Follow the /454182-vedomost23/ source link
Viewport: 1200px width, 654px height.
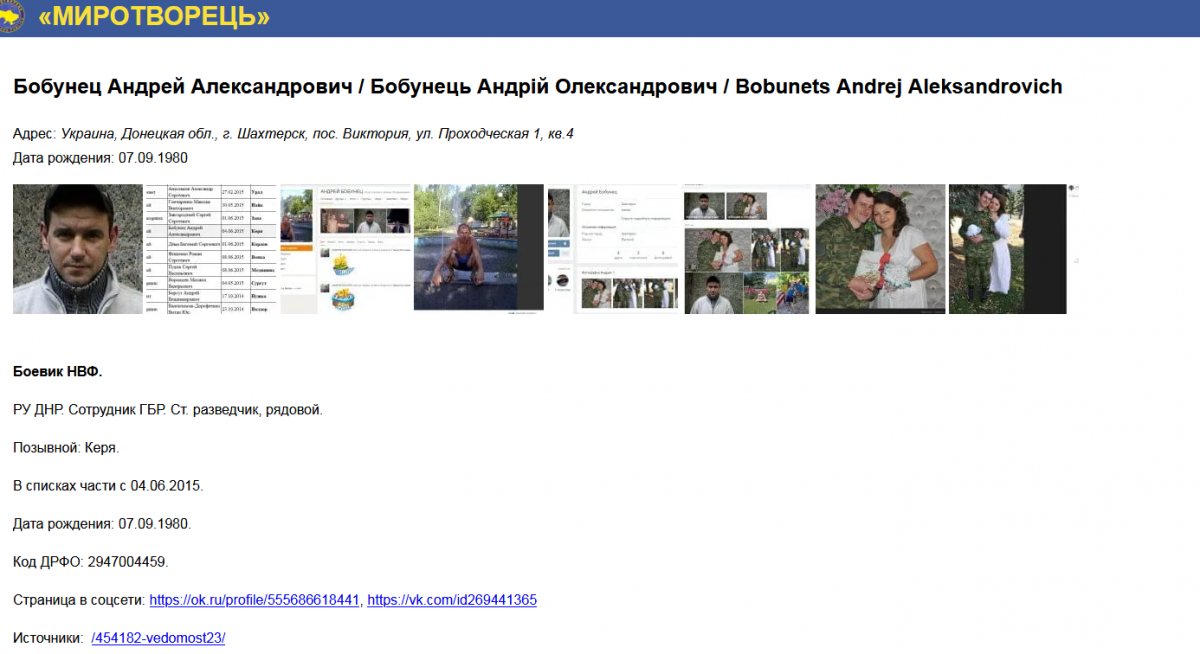pyautogui.click(x=158, y=637)
